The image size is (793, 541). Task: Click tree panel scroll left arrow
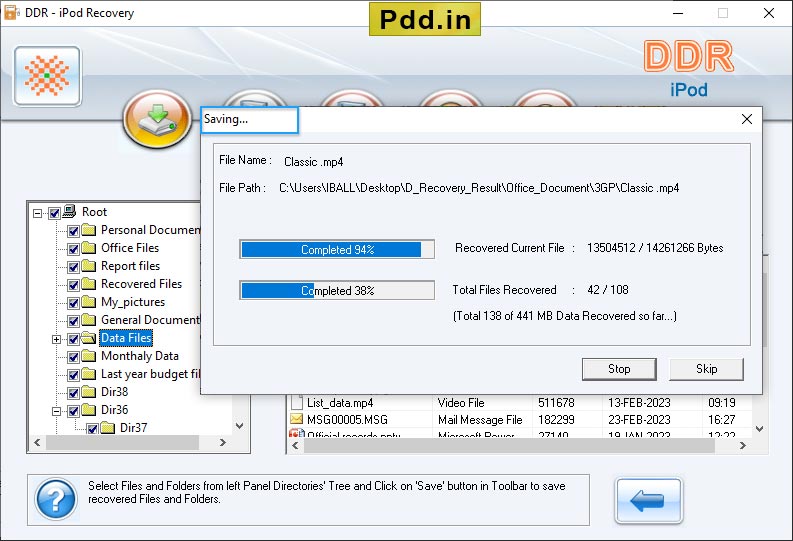pos(37,442)
